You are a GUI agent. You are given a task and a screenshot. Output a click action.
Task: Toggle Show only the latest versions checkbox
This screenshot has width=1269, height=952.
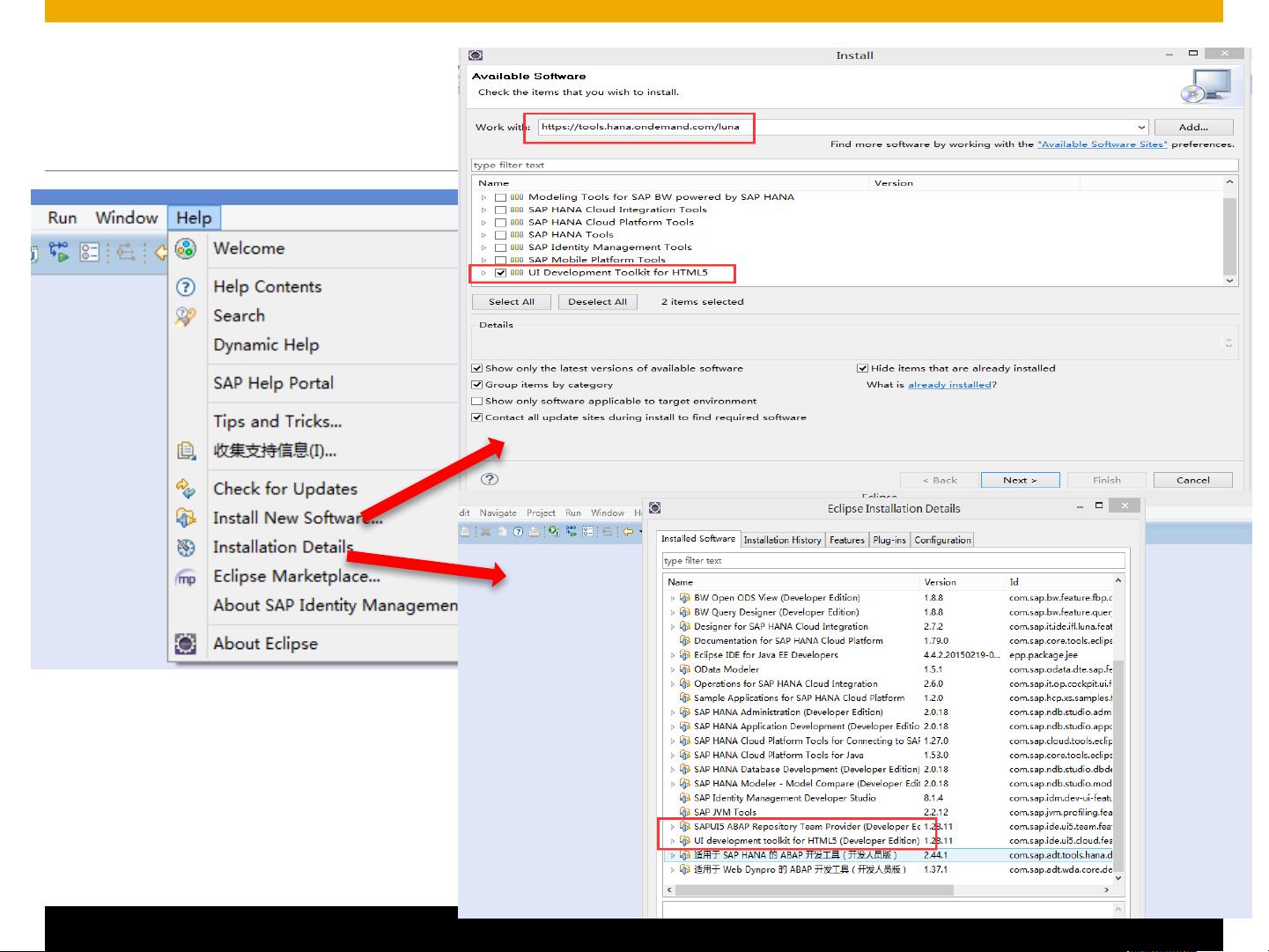[477, 368]
